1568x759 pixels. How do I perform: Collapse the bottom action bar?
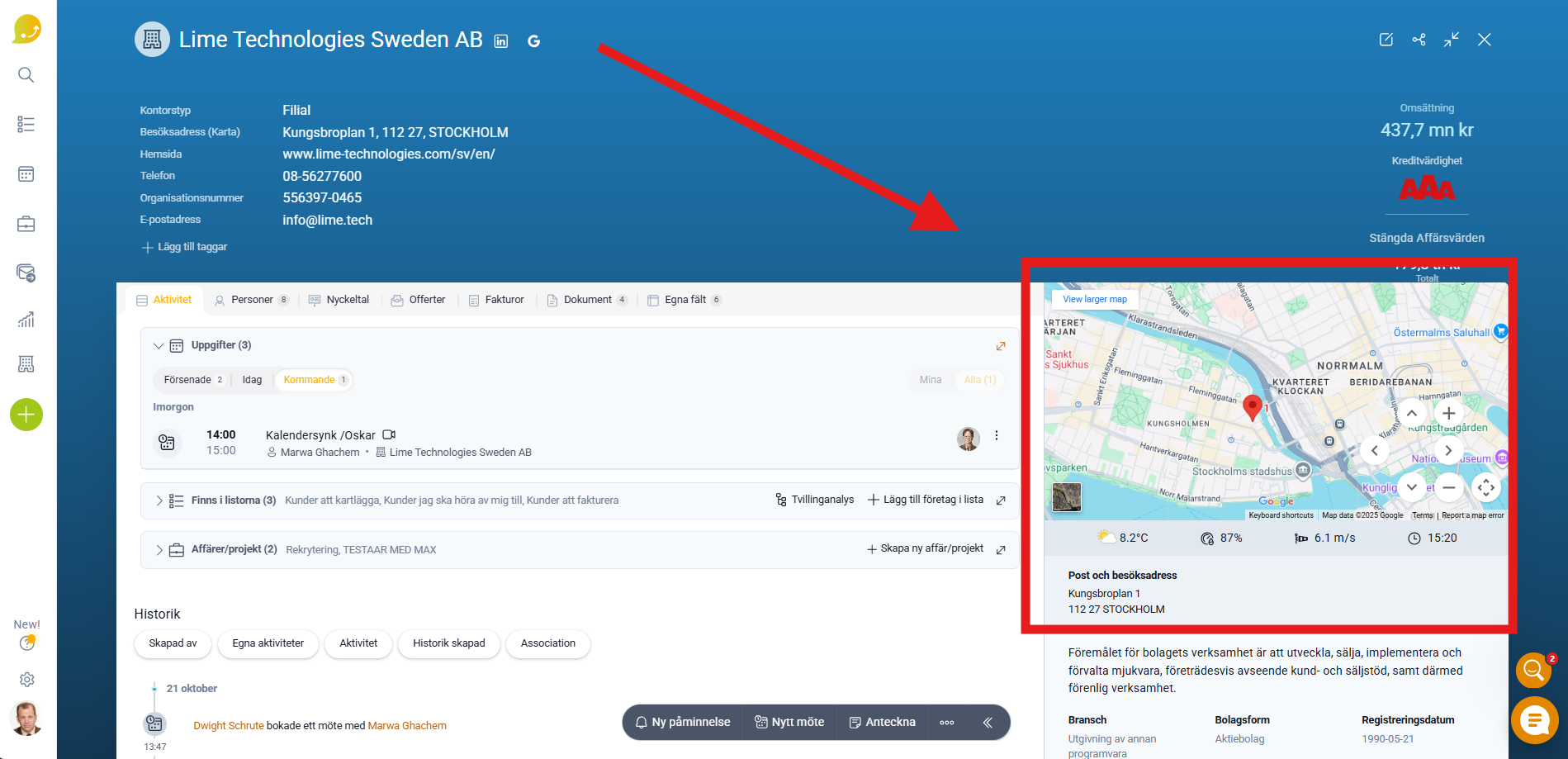988,723
